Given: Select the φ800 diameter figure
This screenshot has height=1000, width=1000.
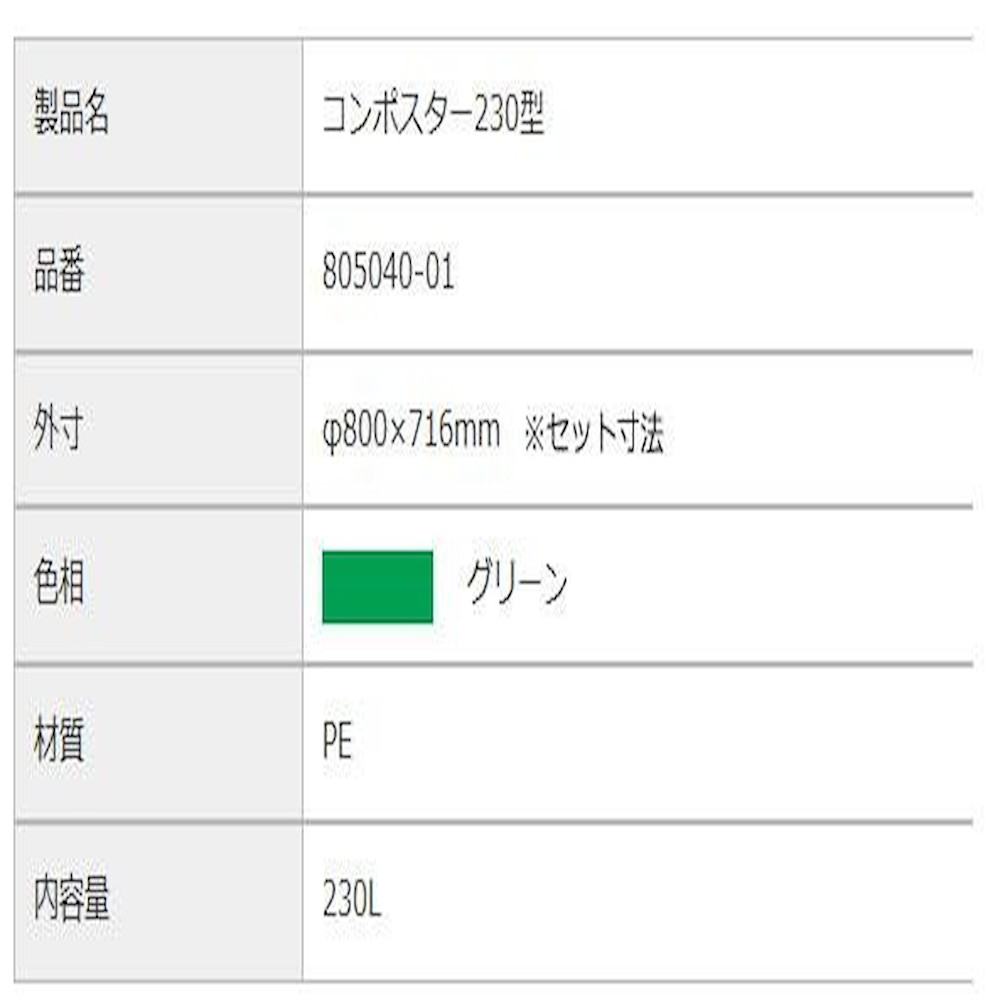Looking at the screenshot, I should [353, 432].
